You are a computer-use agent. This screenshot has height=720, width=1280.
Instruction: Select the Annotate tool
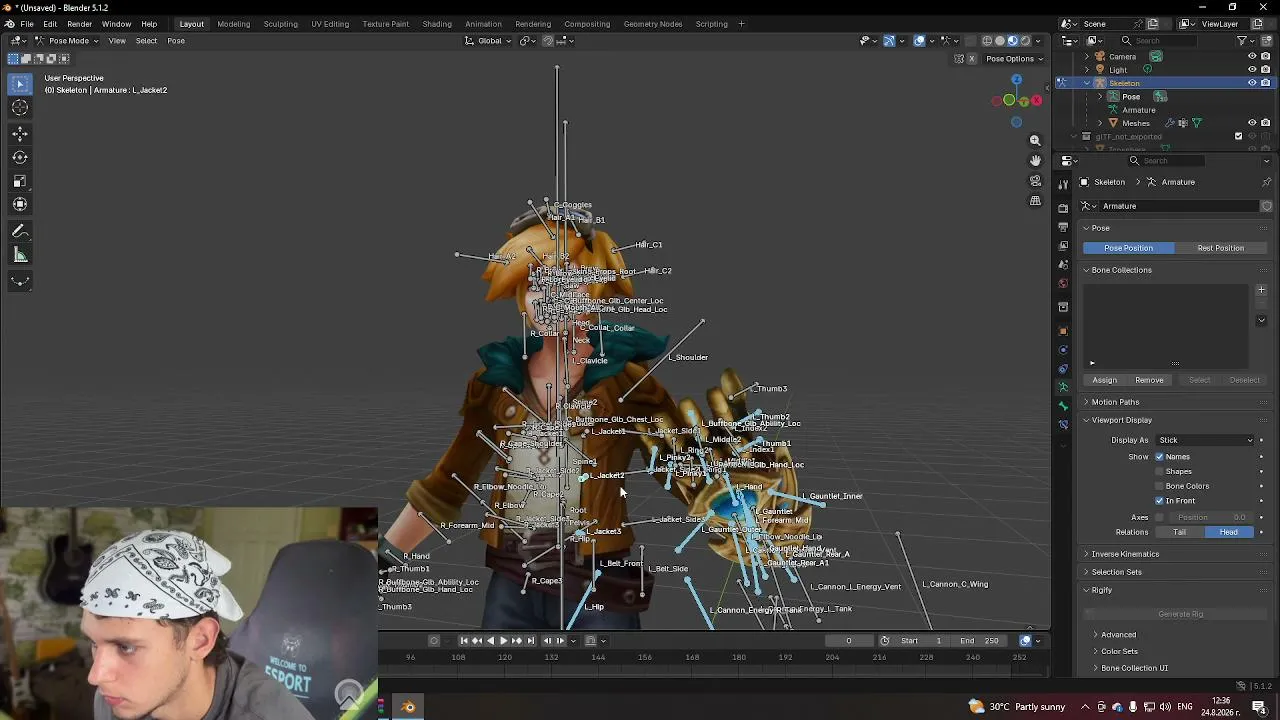[x=20, y=231]
